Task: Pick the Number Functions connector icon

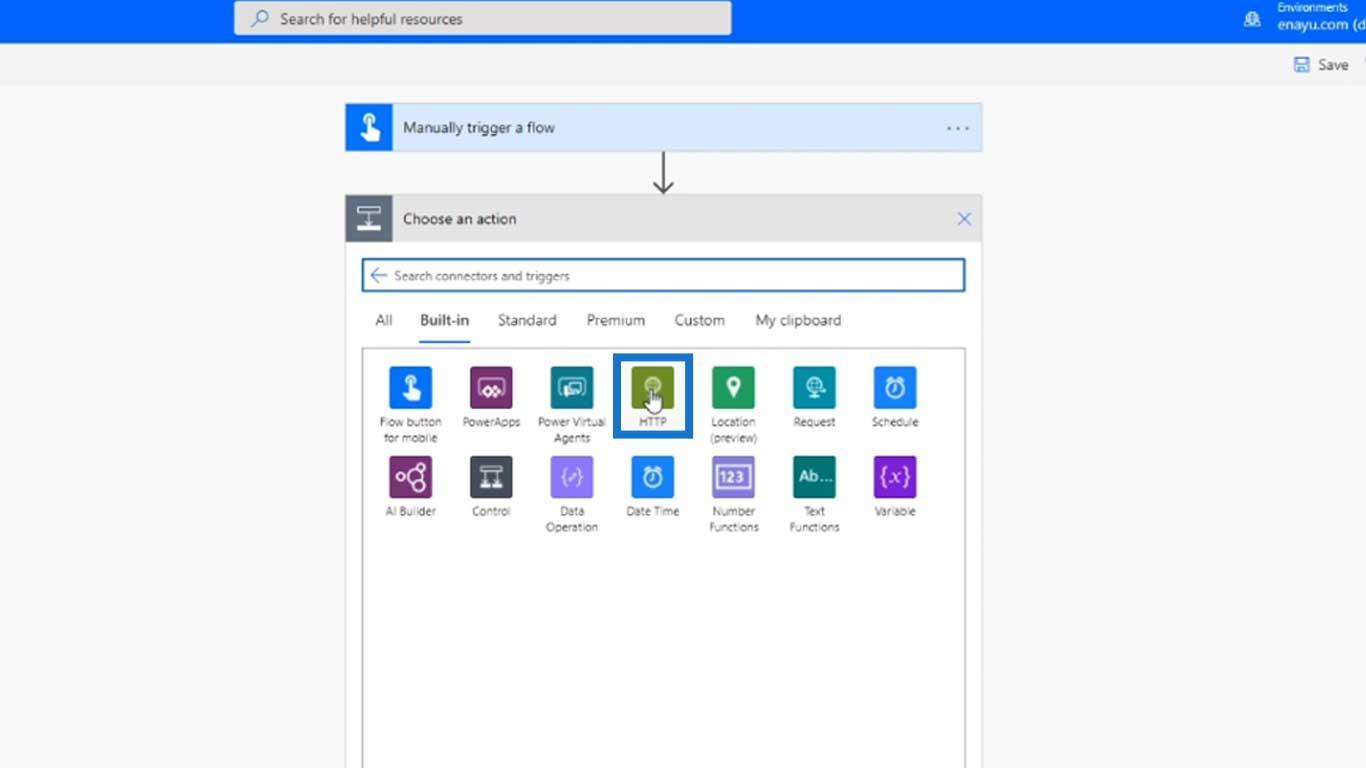Action: pyautogui.click(x=733, y=477)
